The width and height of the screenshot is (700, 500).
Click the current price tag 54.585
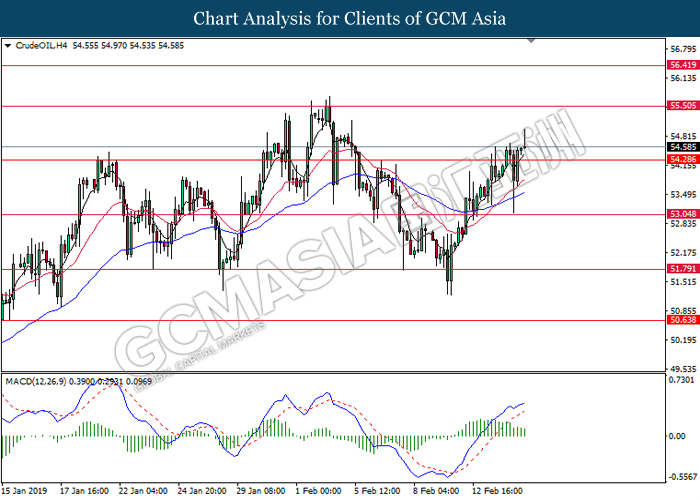click(x=683, y=147)
